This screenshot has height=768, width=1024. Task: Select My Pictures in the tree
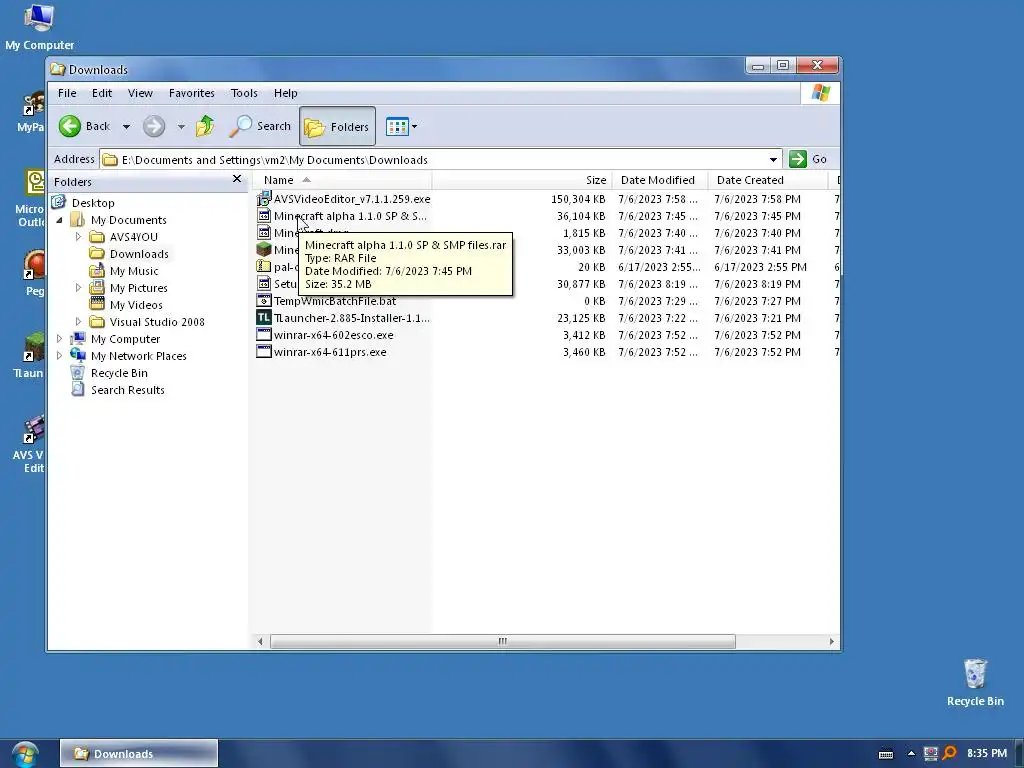click(x=138, y=288)
